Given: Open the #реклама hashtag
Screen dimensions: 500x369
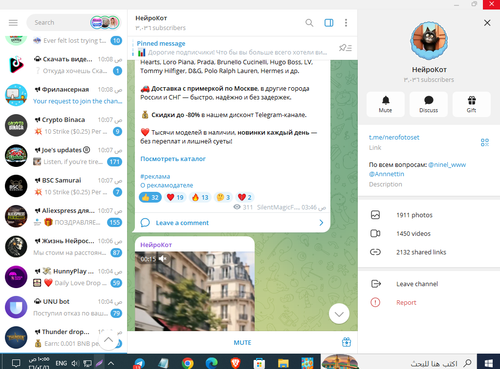Looking at the screenshot, I should pos(155,176).
